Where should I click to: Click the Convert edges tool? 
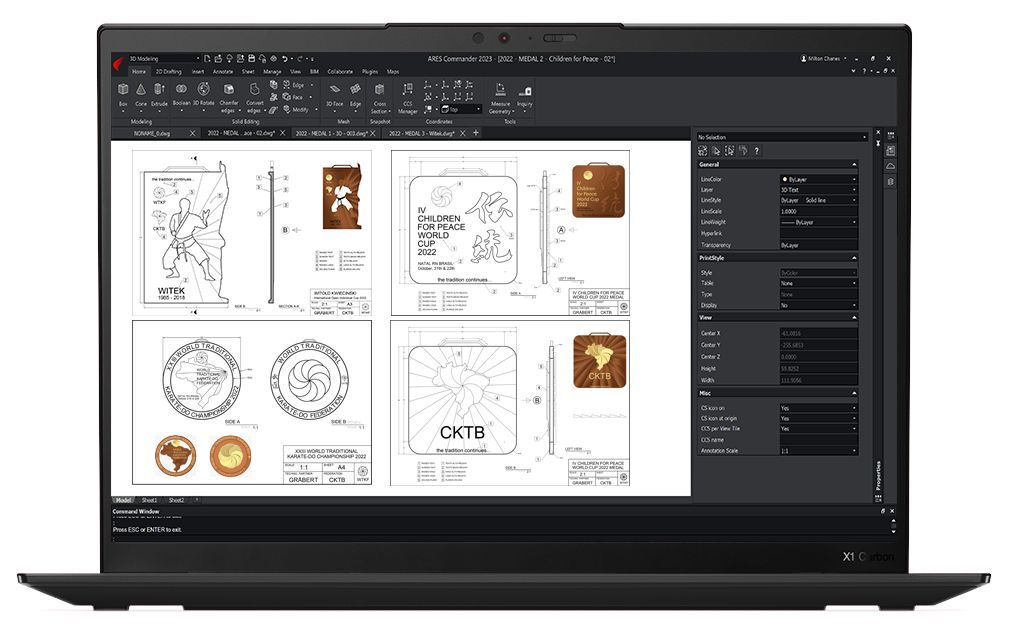254,97
